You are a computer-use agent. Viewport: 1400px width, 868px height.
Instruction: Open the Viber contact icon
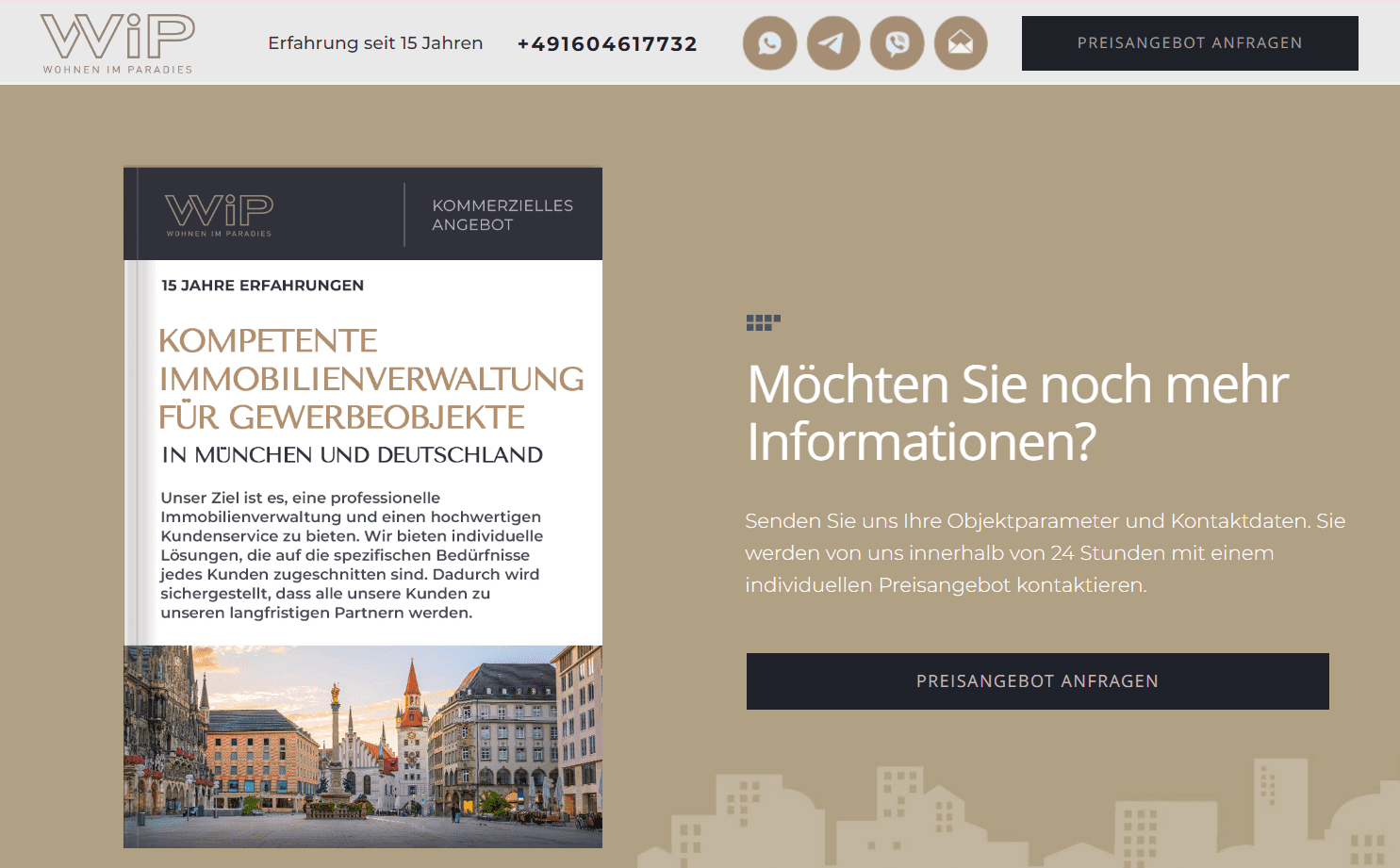click(897, 43)
